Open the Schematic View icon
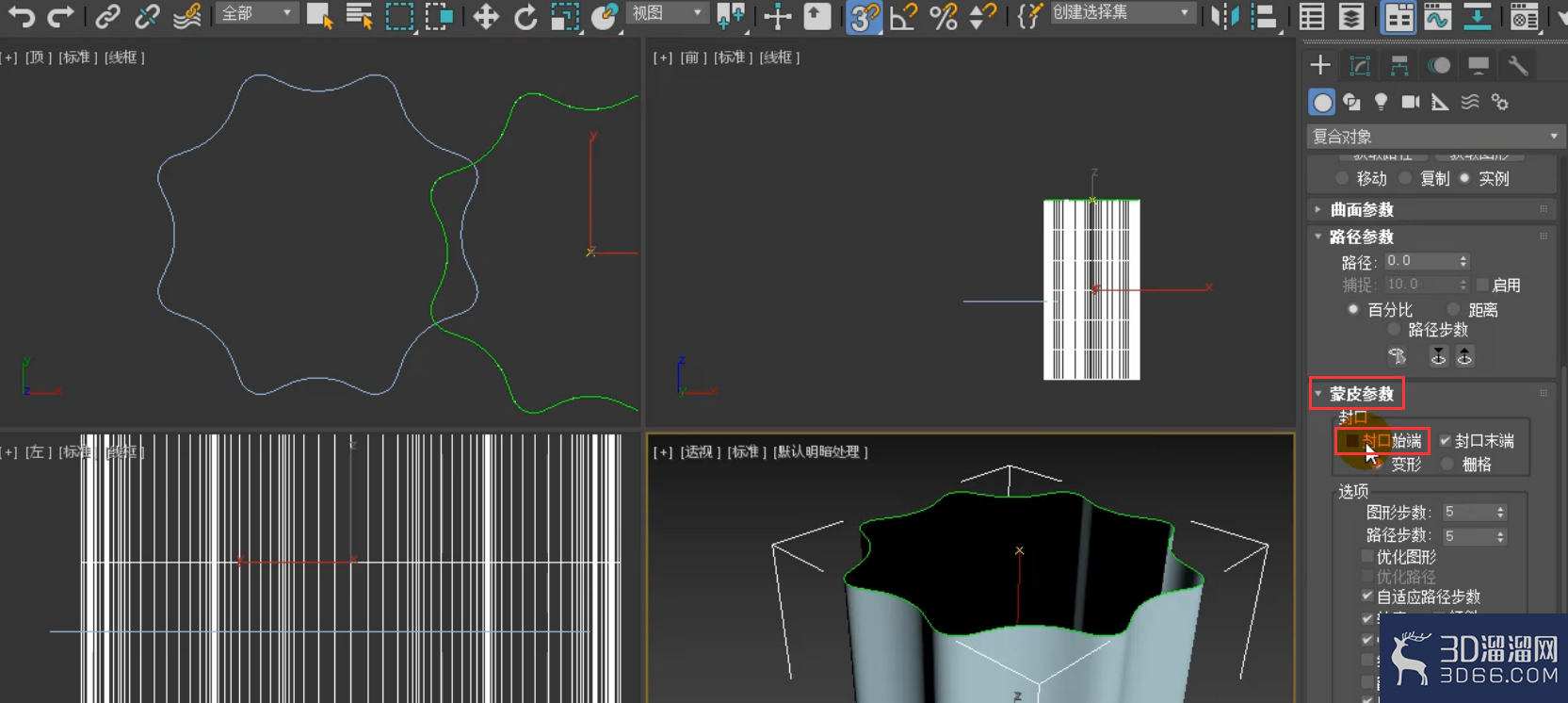This screenshot has height=703, width=1568. tap(1477, 16)
